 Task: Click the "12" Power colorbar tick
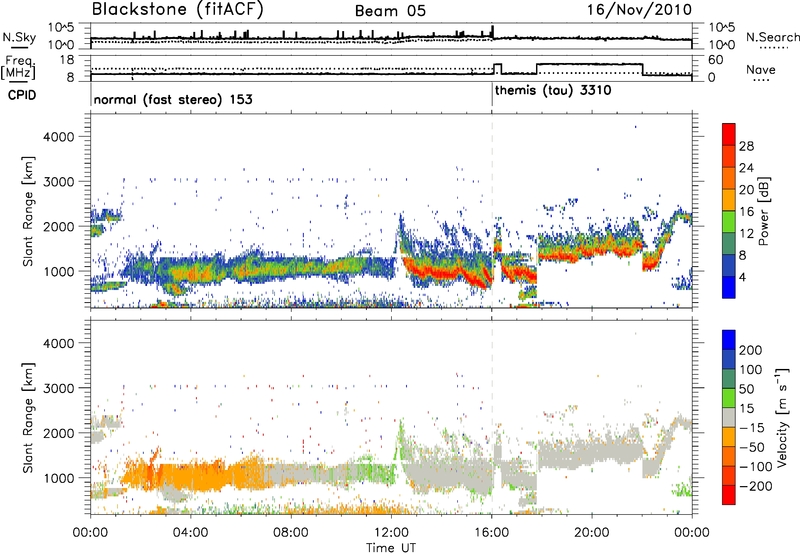click(x=746, y=234)
